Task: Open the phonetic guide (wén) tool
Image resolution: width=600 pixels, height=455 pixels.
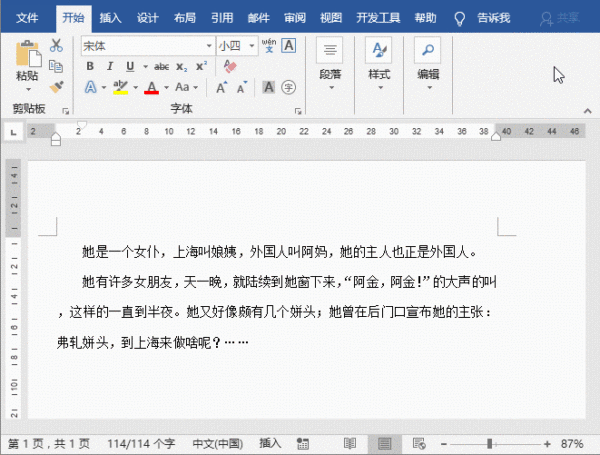Action: point(269,46)
